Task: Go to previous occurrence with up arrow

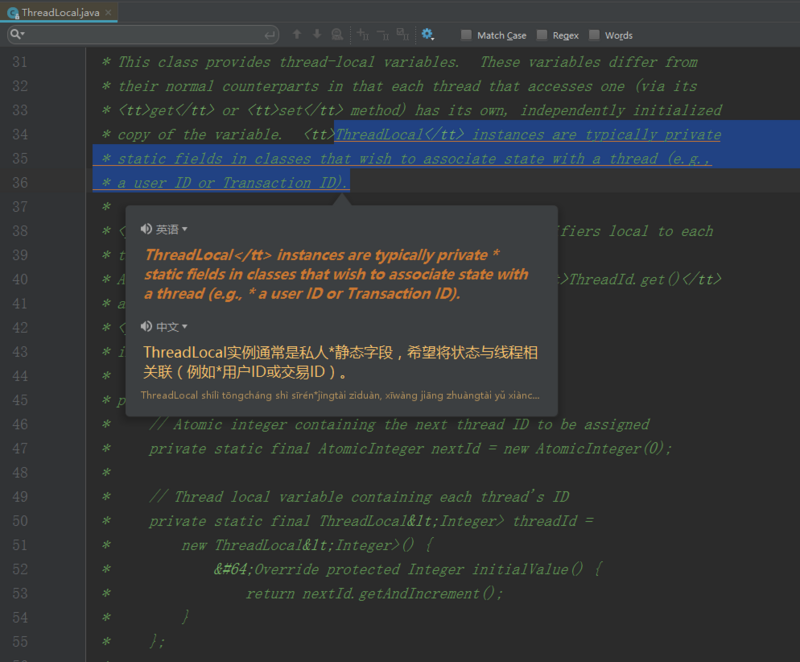Action: [x=297, y=34]
